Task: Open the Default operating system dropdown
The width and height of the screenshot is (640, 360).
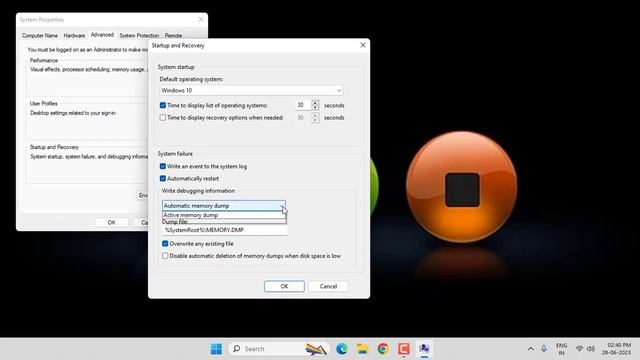Action: [x=251, y=90]
